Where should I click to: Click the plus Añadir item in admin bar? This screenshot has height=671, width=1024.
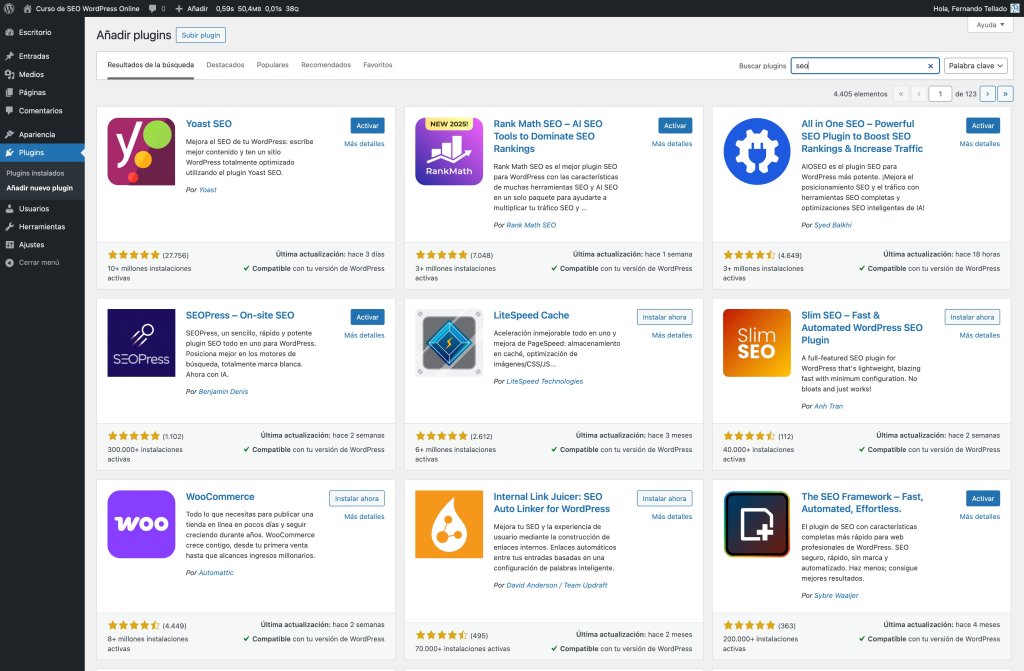click(x=191, y=8)
